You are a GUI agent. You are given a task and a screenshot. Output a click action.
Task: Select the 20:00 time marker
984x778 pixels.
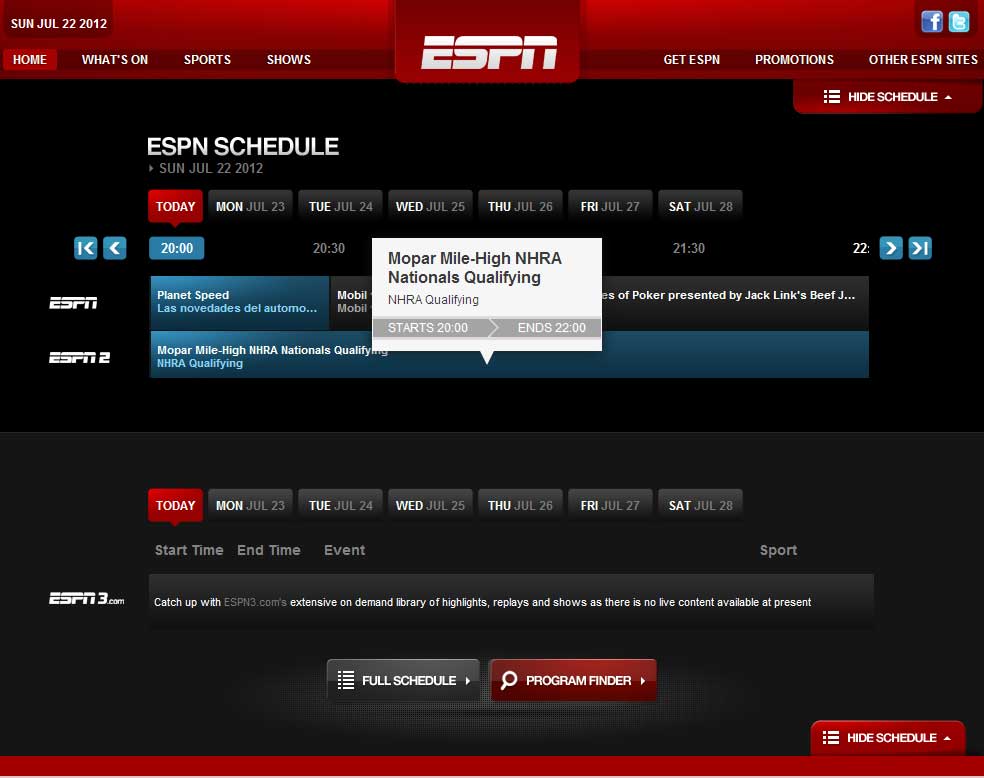(x=176, y=248)
